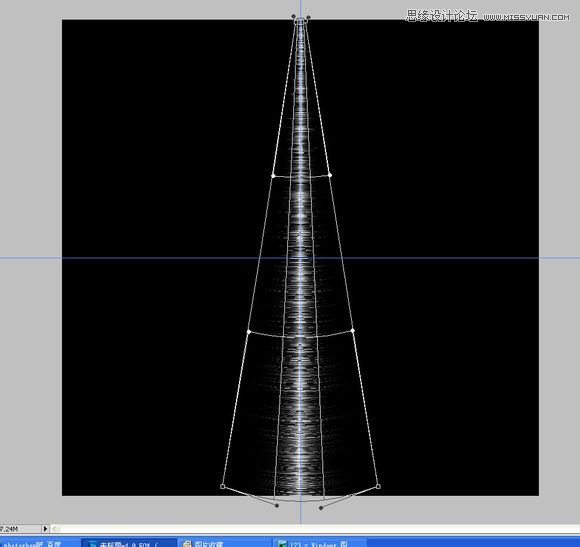Image resolution: width=580 pixels, height=547 pixels.
Task: Select the lower-left warp mesh point
Action: point(249,332)
